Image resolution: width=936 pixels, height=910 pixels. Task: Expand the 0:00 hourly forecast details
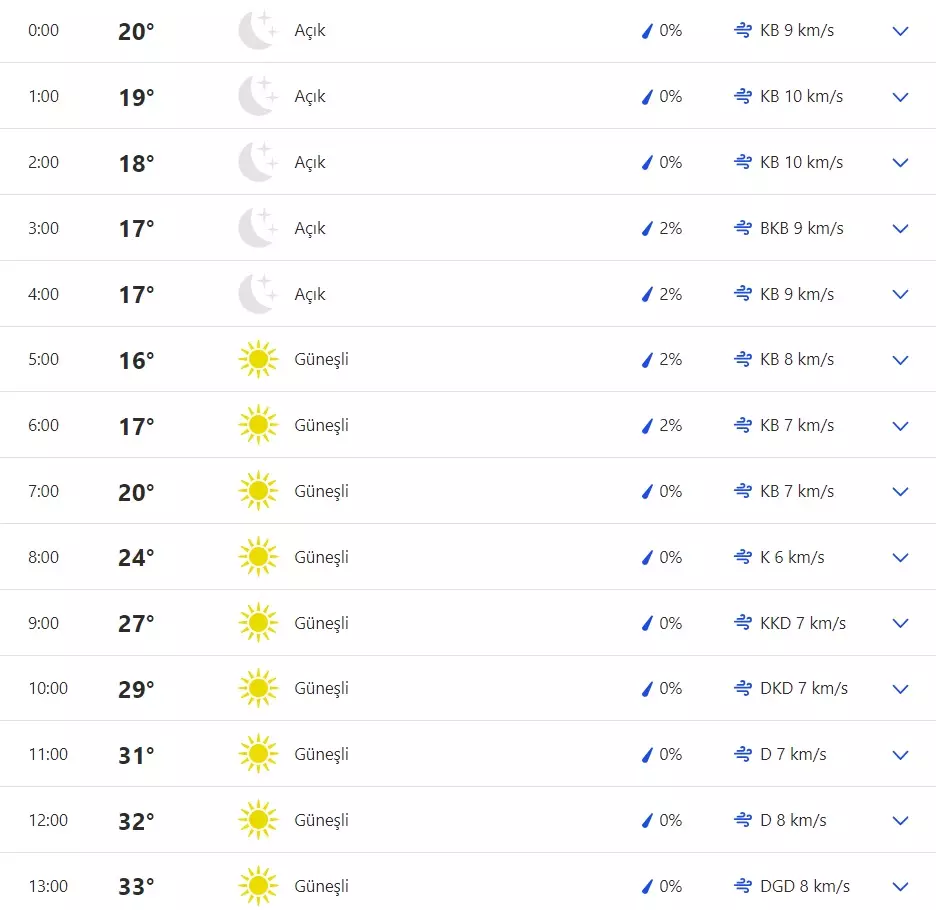900,31
